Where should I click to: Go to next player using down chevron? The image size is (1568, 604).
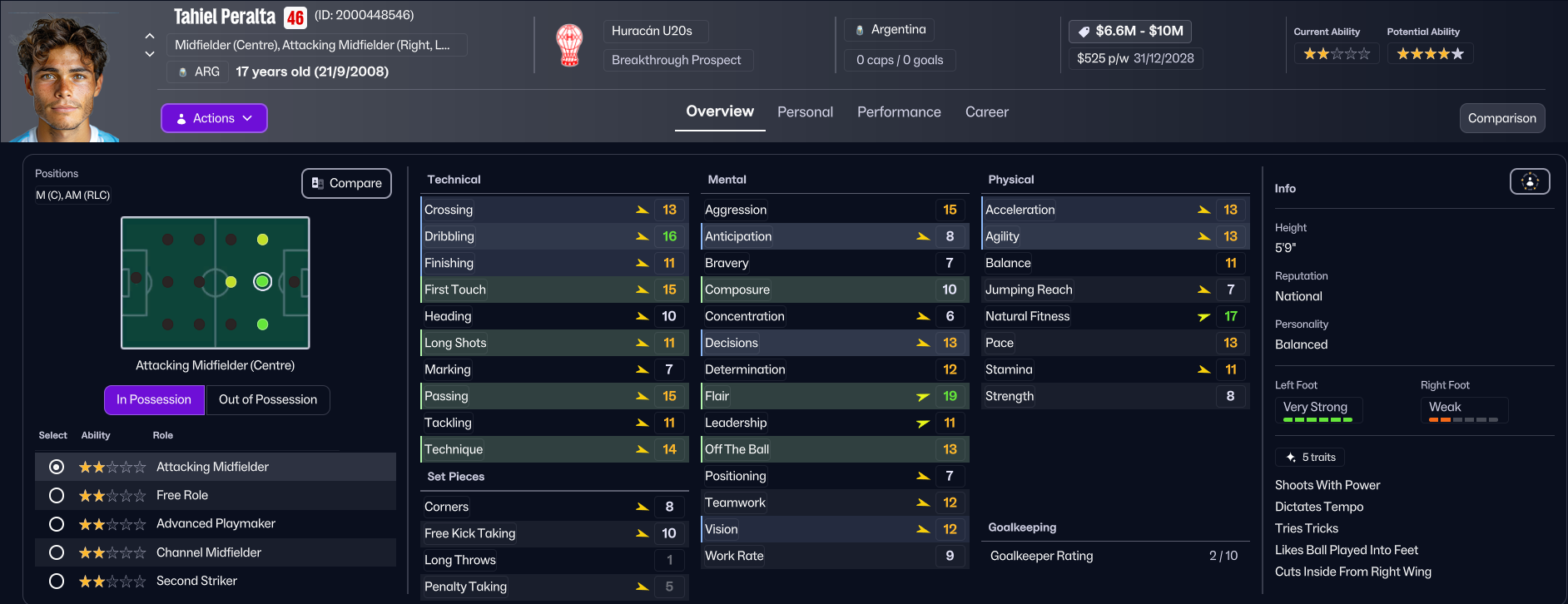pos(150,54)
